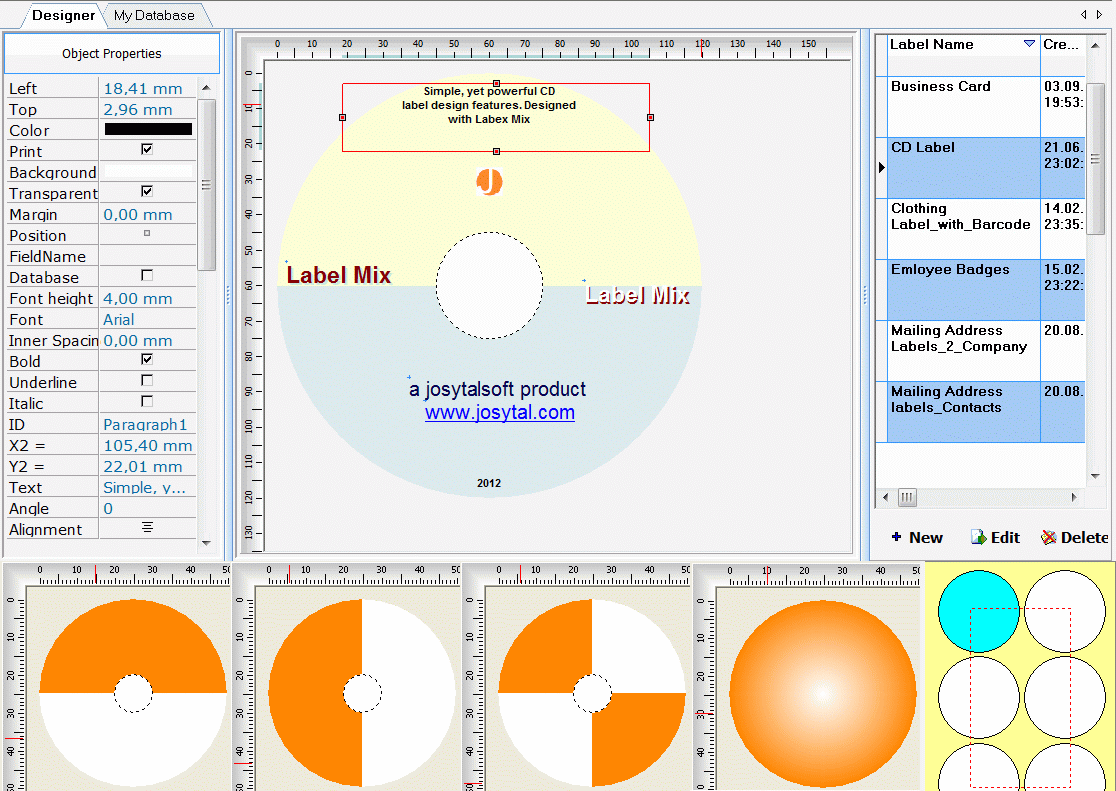The height and width of the screenshot is (791, 1116).
Task: Click the current row arrow indicator for CD Label
Action: pos(882,167)
